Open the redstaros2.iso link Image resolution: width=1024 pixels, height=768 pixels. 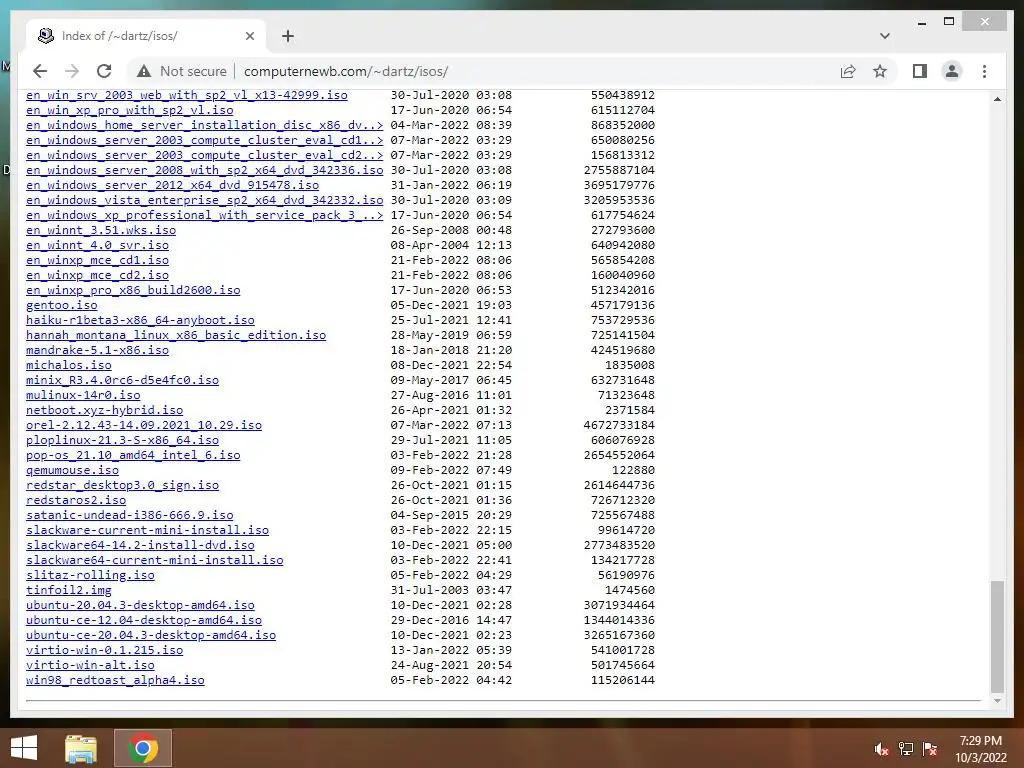(76, 501)
